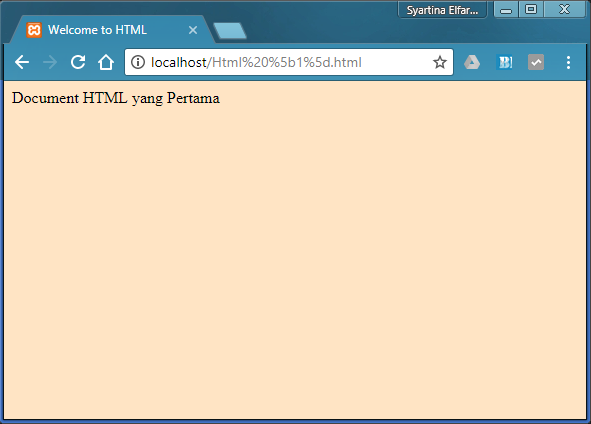Reload the page with the refresh icon
The height and width of the screenshot is (424, 591).
coord(78,62)
